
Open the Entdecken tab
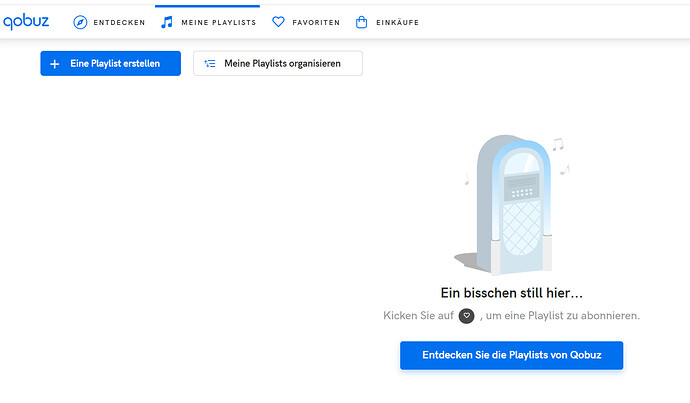click(x=109, y=22)
